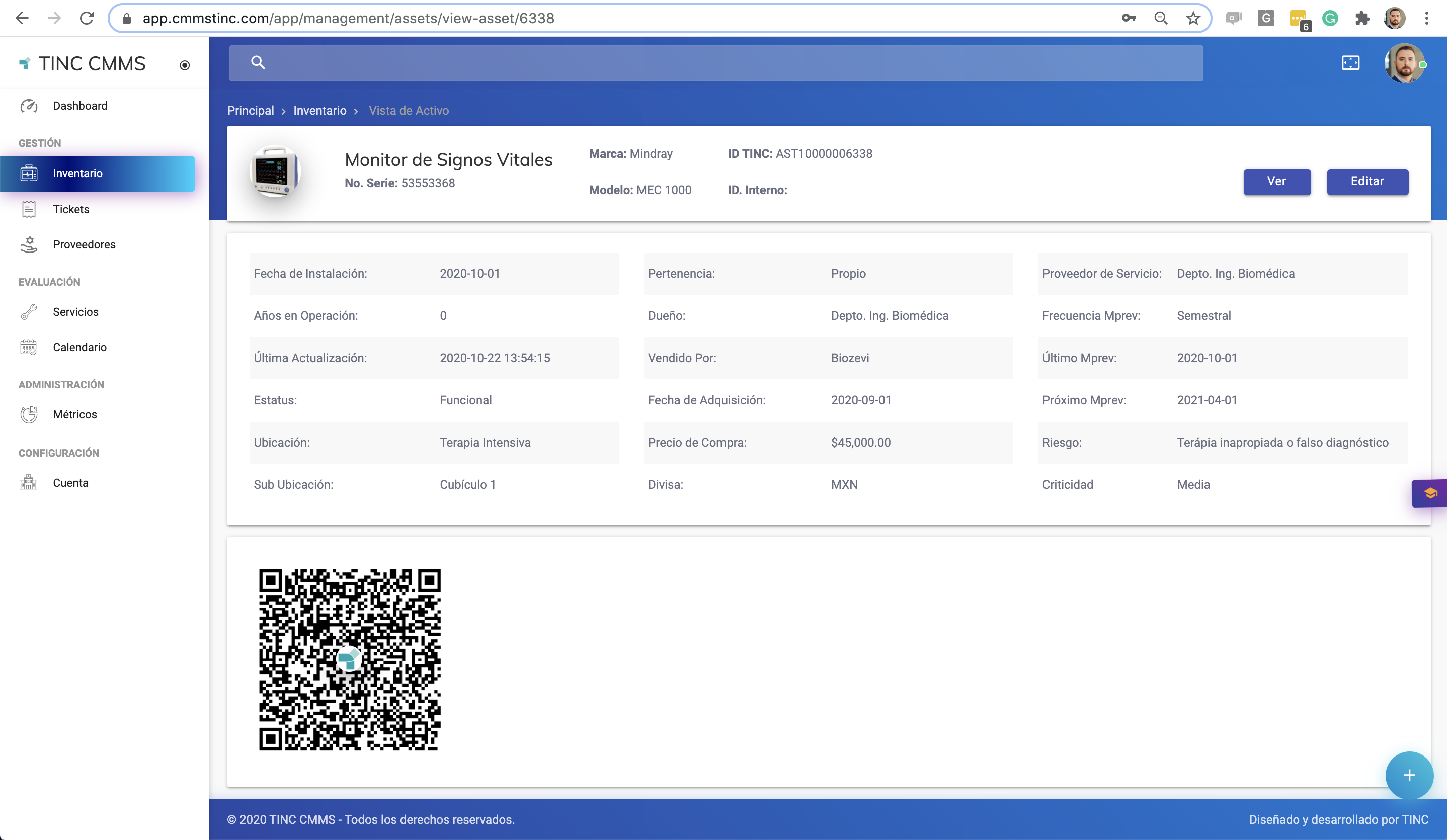
Task: Click the Ver button
Action: pyautogui.click(x=1277, y=182)
